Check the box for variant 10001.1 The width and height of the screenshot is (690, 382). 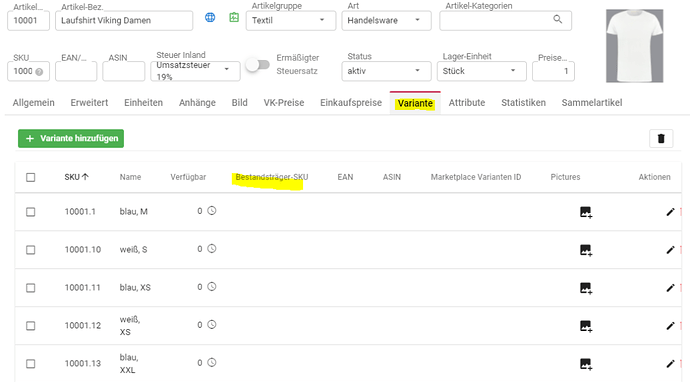[x=30, y=212]
